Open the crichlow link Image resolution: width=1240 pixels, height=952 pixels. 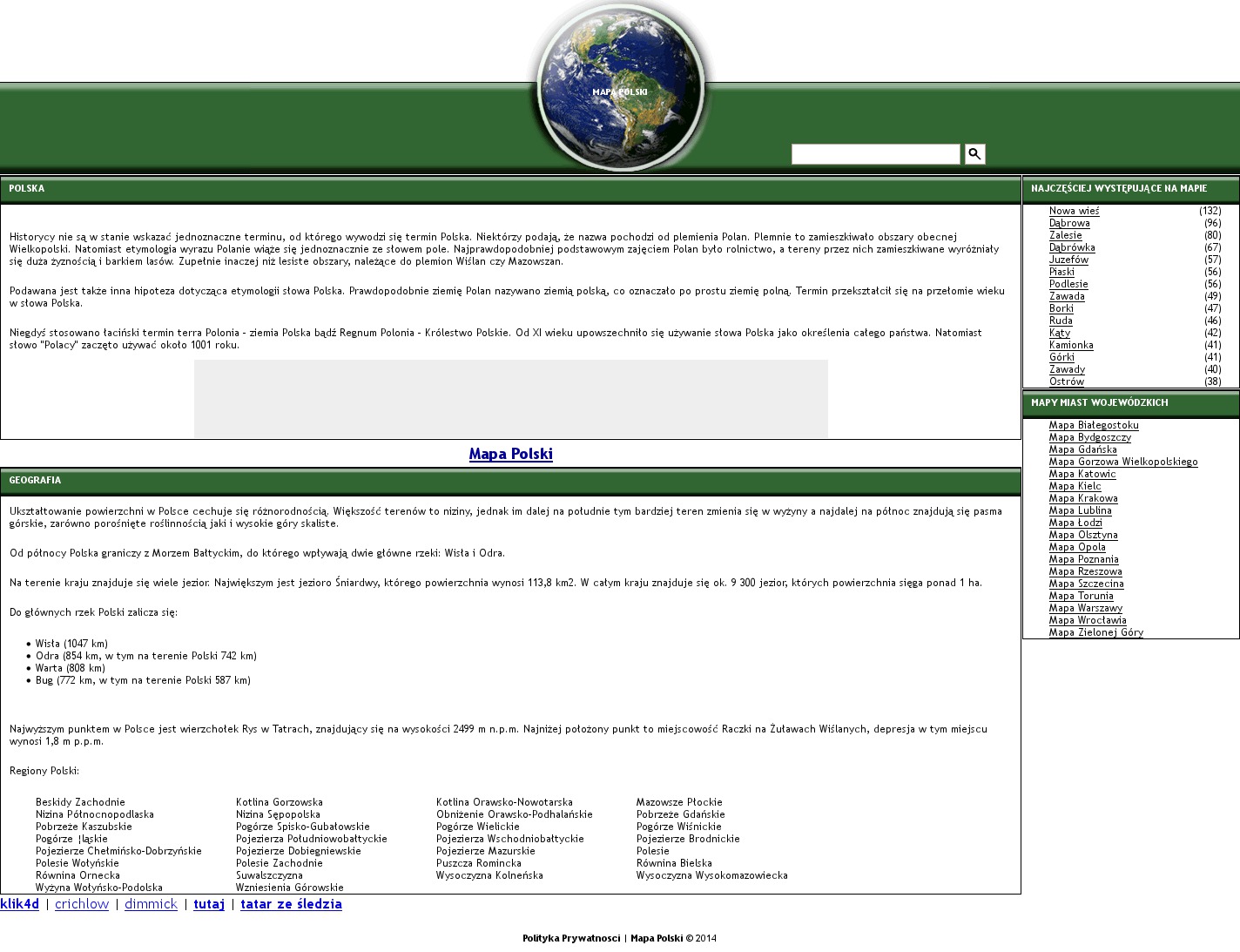click(x=82, y=904)
